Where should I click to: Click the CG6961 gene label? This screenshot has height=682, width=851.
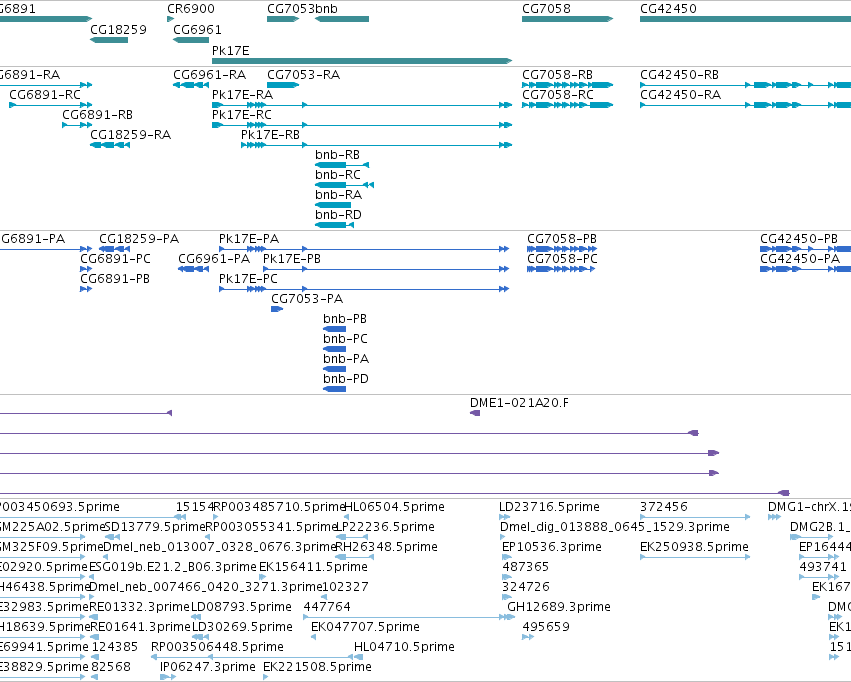(x=197, y=29)
